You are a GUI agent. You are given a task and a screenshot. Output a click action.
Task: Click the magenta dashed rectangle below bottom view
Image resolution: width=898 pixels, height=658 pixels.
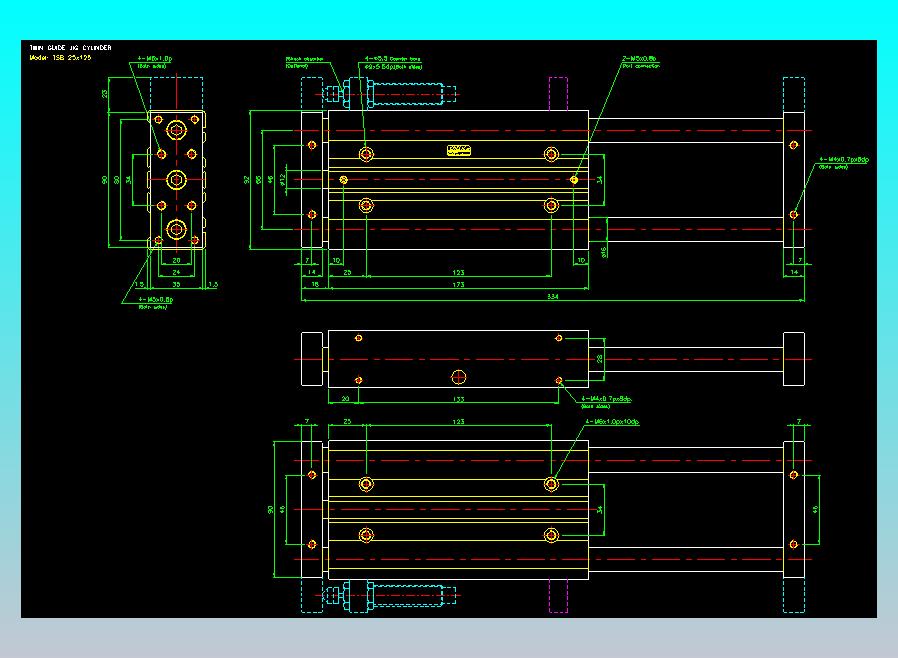558,596
